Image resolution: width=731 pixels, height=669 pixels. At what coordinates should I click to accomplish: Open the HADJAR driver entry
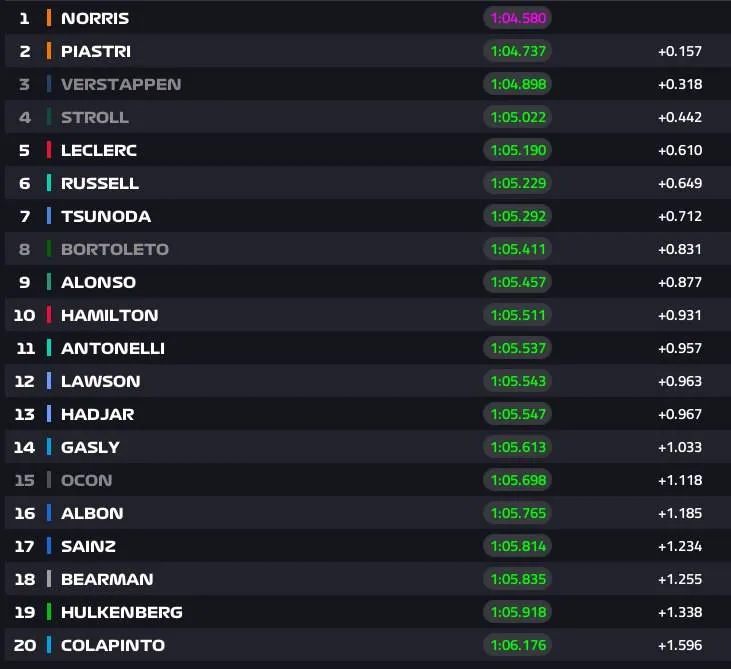(x=368, y=414)
